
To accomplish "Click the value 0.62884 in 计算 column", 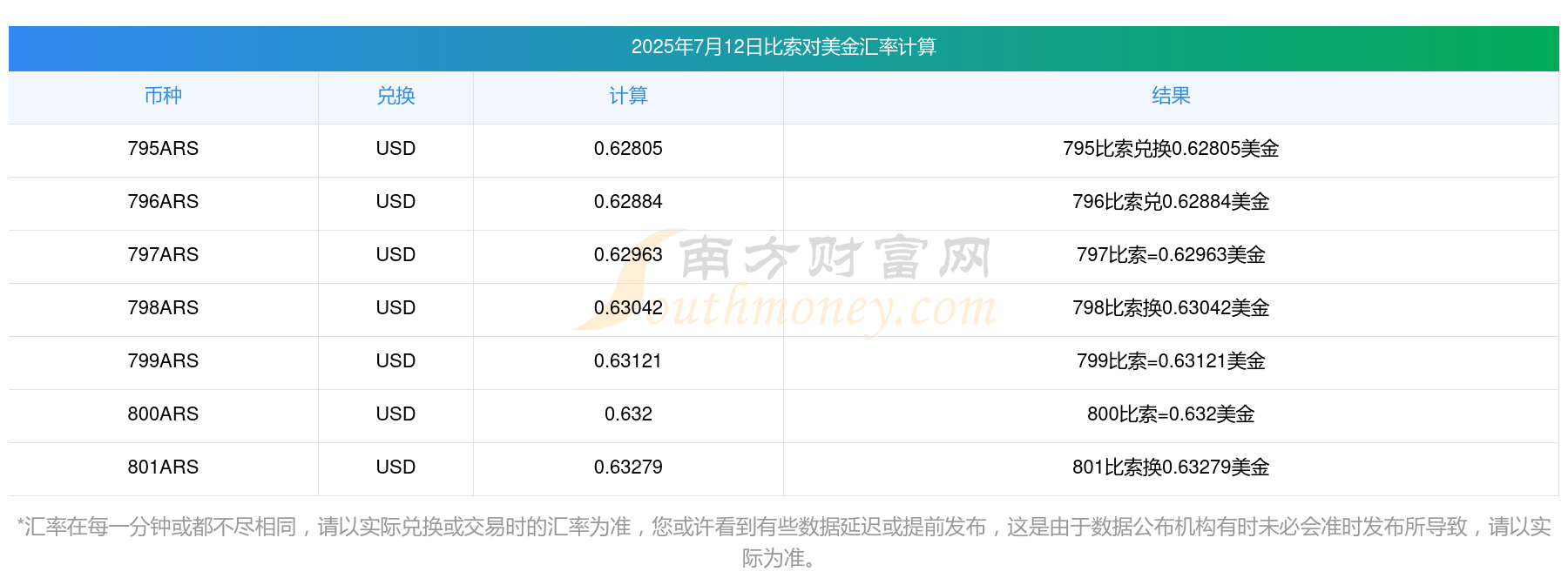I will click(628, 202).
